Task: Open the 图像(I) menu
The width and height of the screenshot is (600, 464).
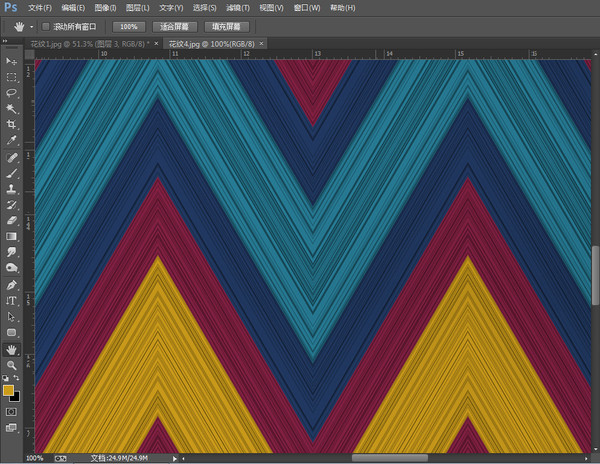Action: tap(105, 8)
